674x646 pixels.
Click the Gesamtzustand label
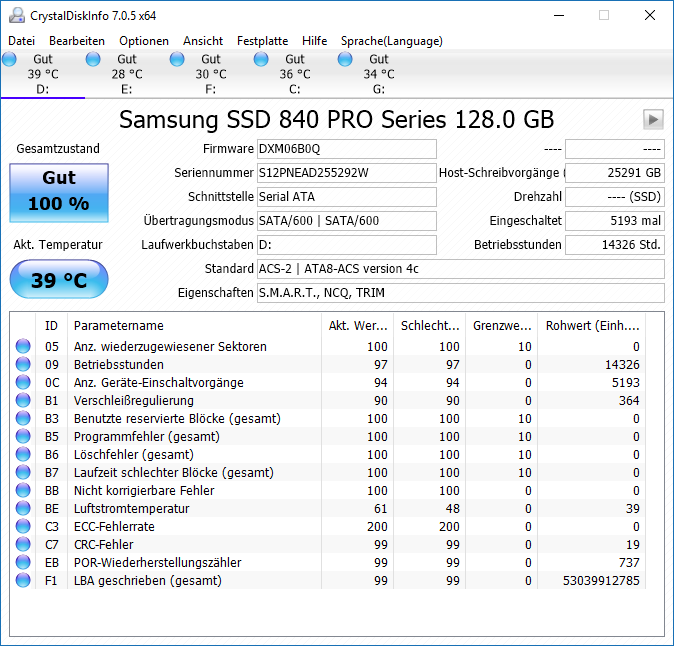[x=58, y=149]
